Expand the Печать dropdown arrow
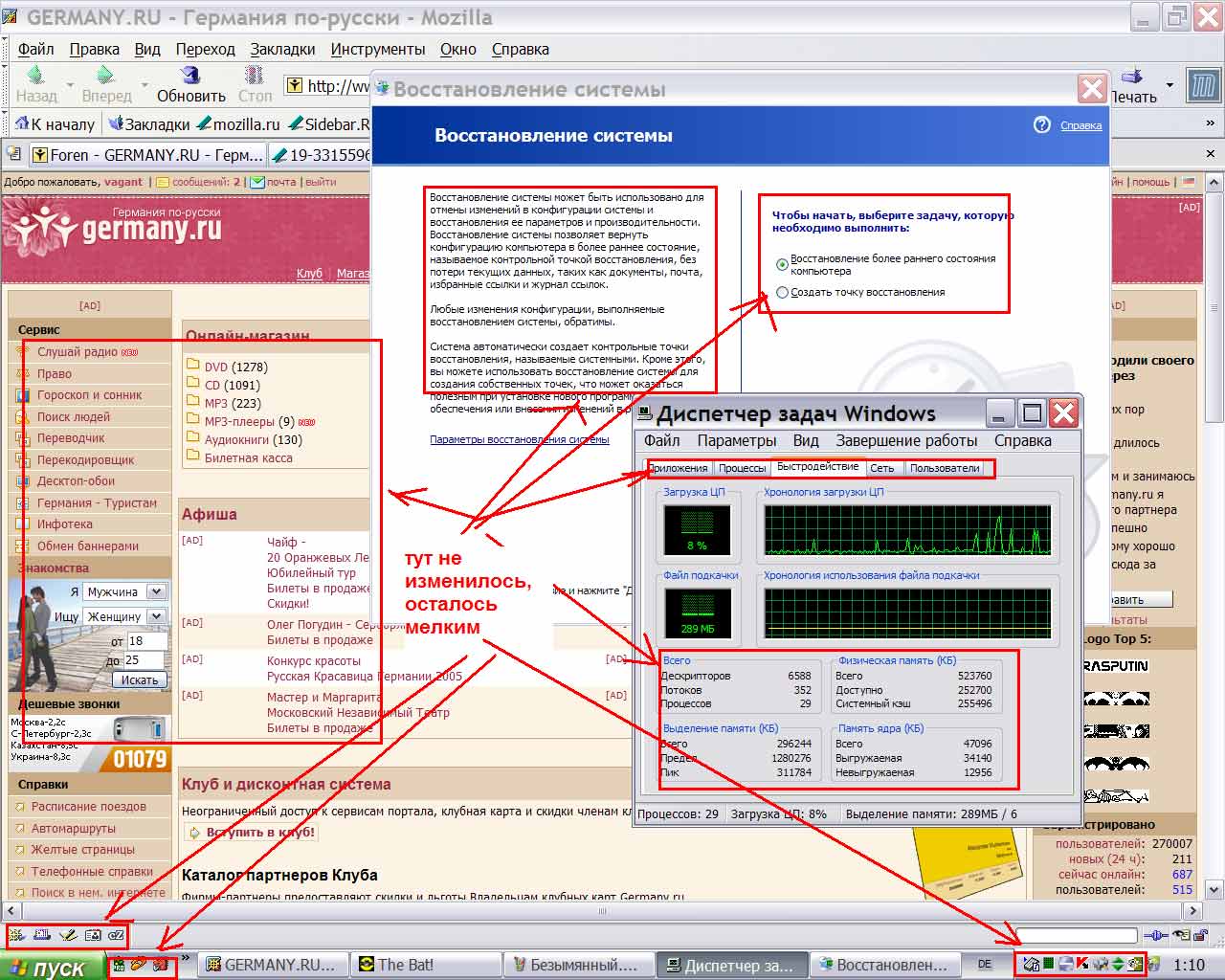Viewport: 1225px width, 980px height. point(1169,84)
